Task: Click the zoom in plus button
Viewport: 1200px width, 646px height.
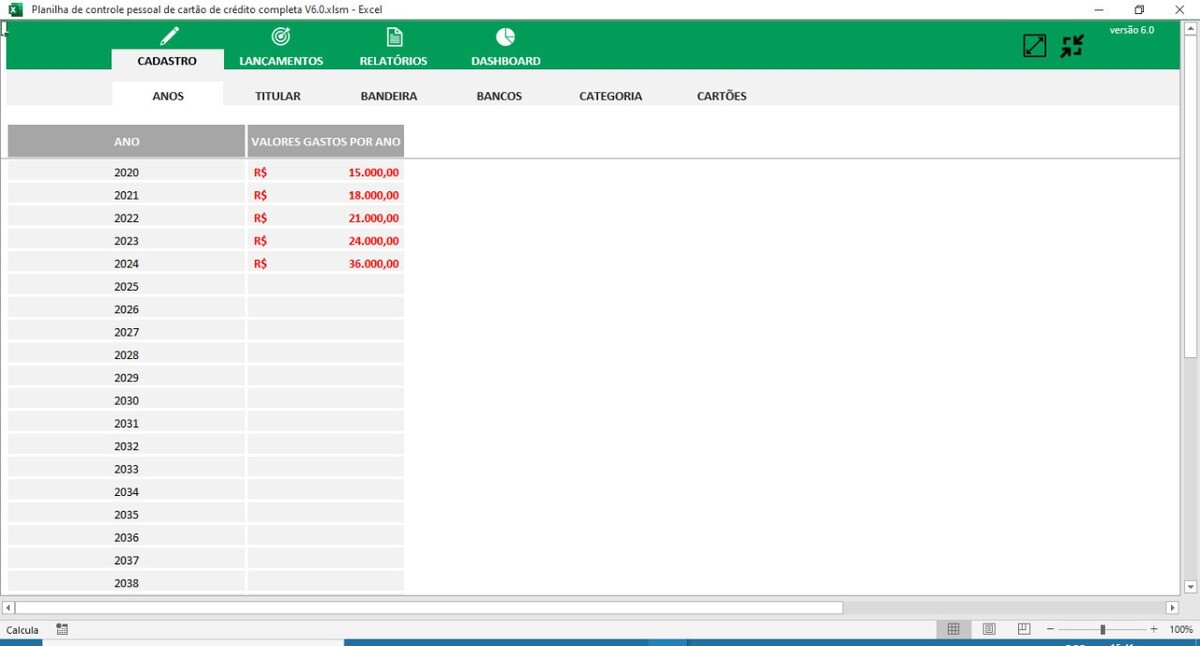Action: (x=1154, y=630)
